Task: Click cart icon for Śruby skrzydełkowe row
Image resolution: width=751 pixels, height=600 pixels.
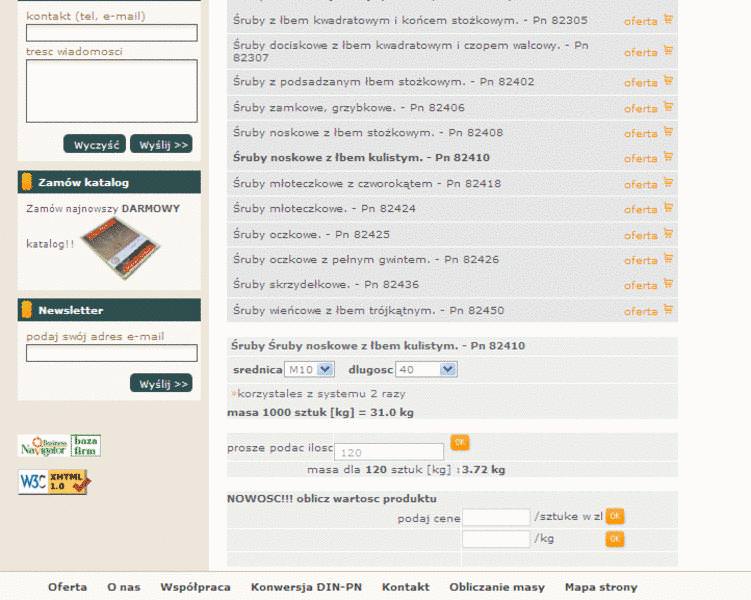Action: (x=668, y=285)
